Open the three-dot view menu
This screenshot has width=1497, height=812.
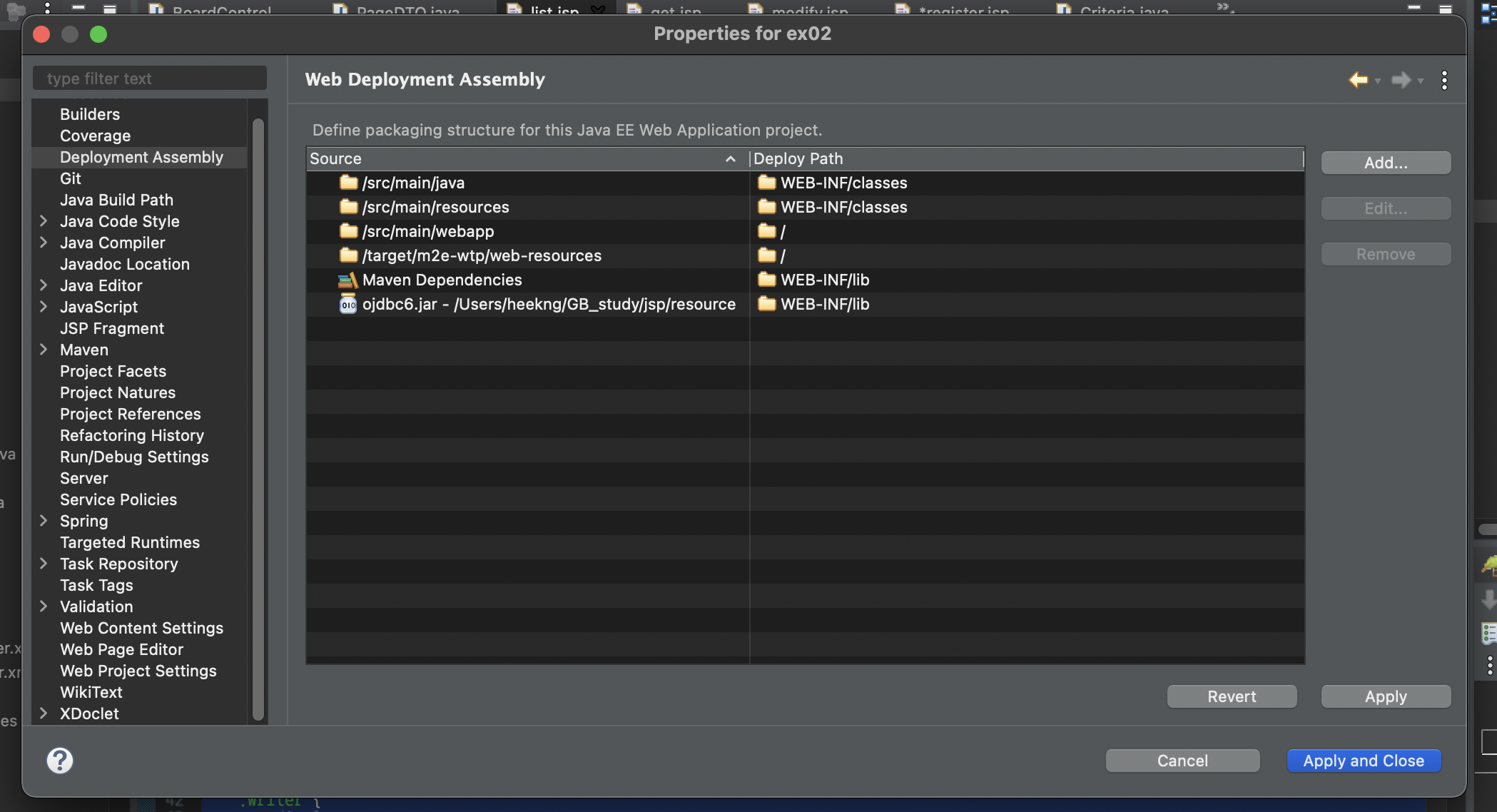[x=1444, y=80]
